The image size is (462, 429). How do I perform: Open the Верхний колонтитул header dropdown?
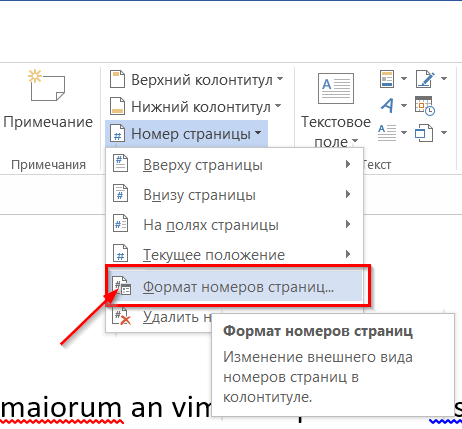[x=197, y=80]
